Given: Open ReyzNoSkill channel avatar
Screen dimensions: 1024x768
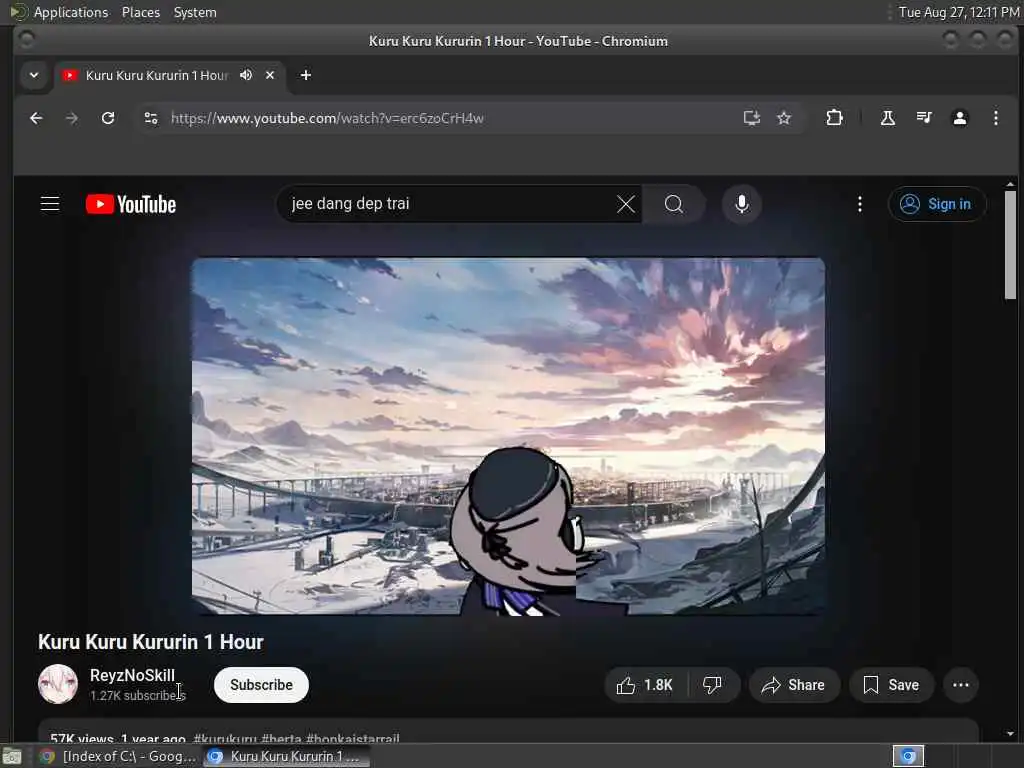Looking at the screenshot, I should [57, 684].
